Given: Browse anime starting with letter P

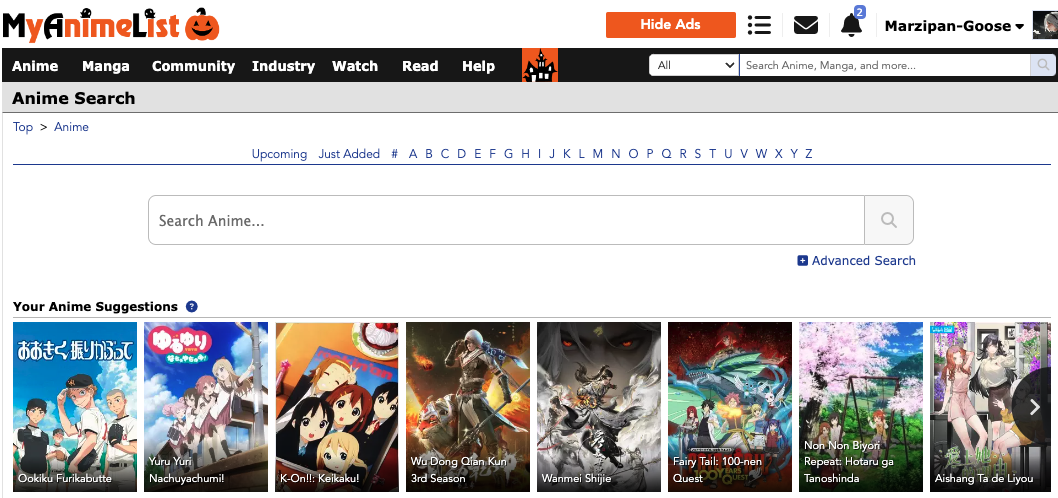Looking at the screenshot, I should click(650, 154).
